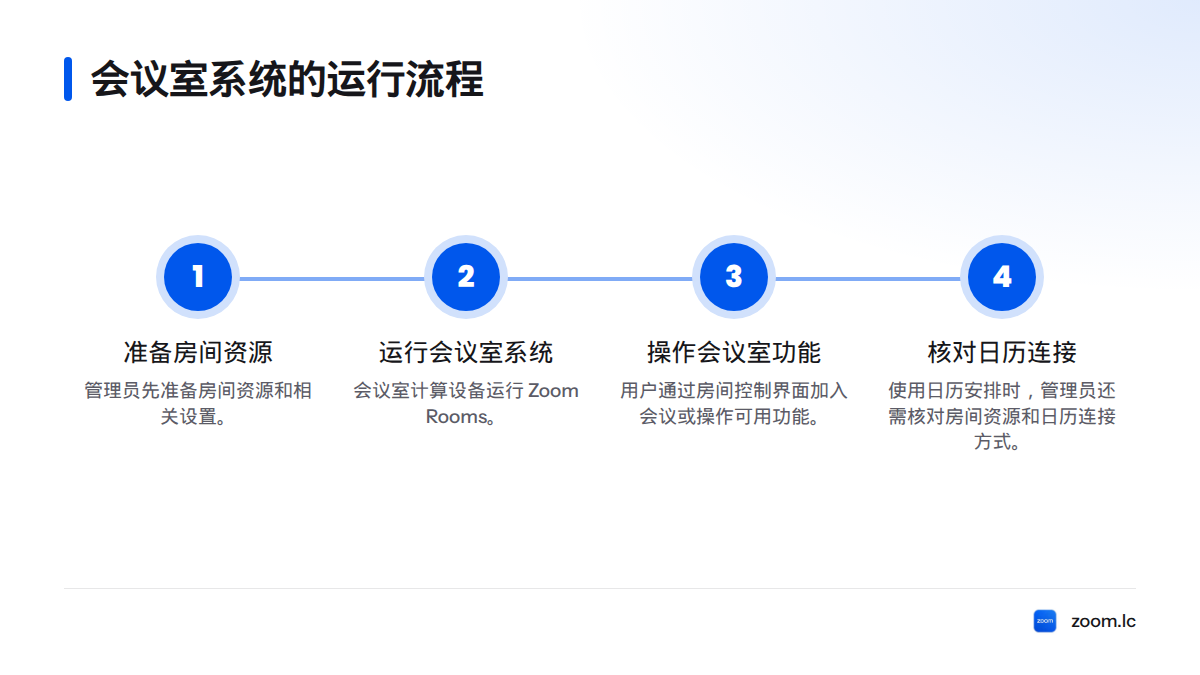The height and width of the screenshot is (675, 1200).
Task: Click the description 管理员先准备房间资源和相关设置
Action: tap(198, 403)
